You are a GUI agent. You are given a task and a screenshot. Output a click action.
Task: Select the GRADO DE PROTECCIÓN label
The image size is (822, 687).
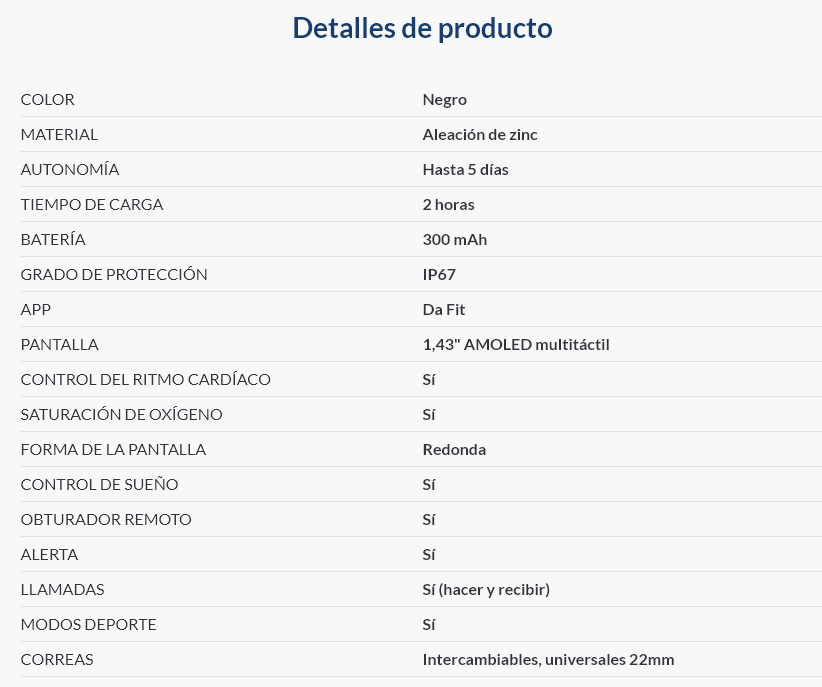(114, 275)
